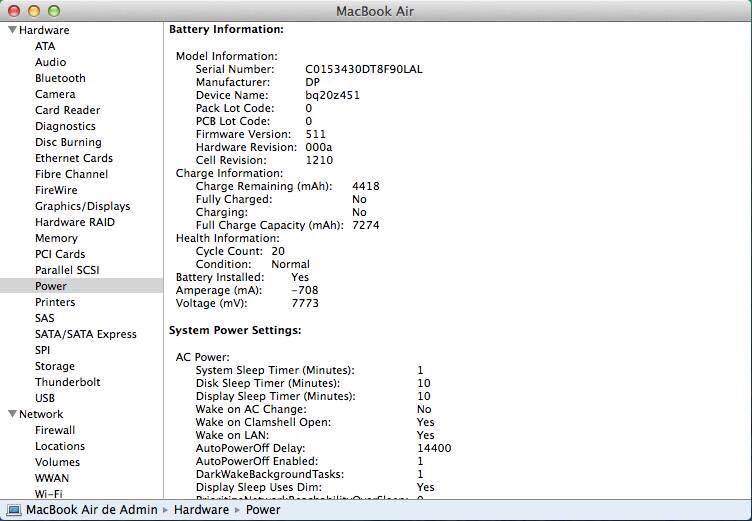Select SPI in the sidebar
The image size is (752, 521).
point(42,350)
